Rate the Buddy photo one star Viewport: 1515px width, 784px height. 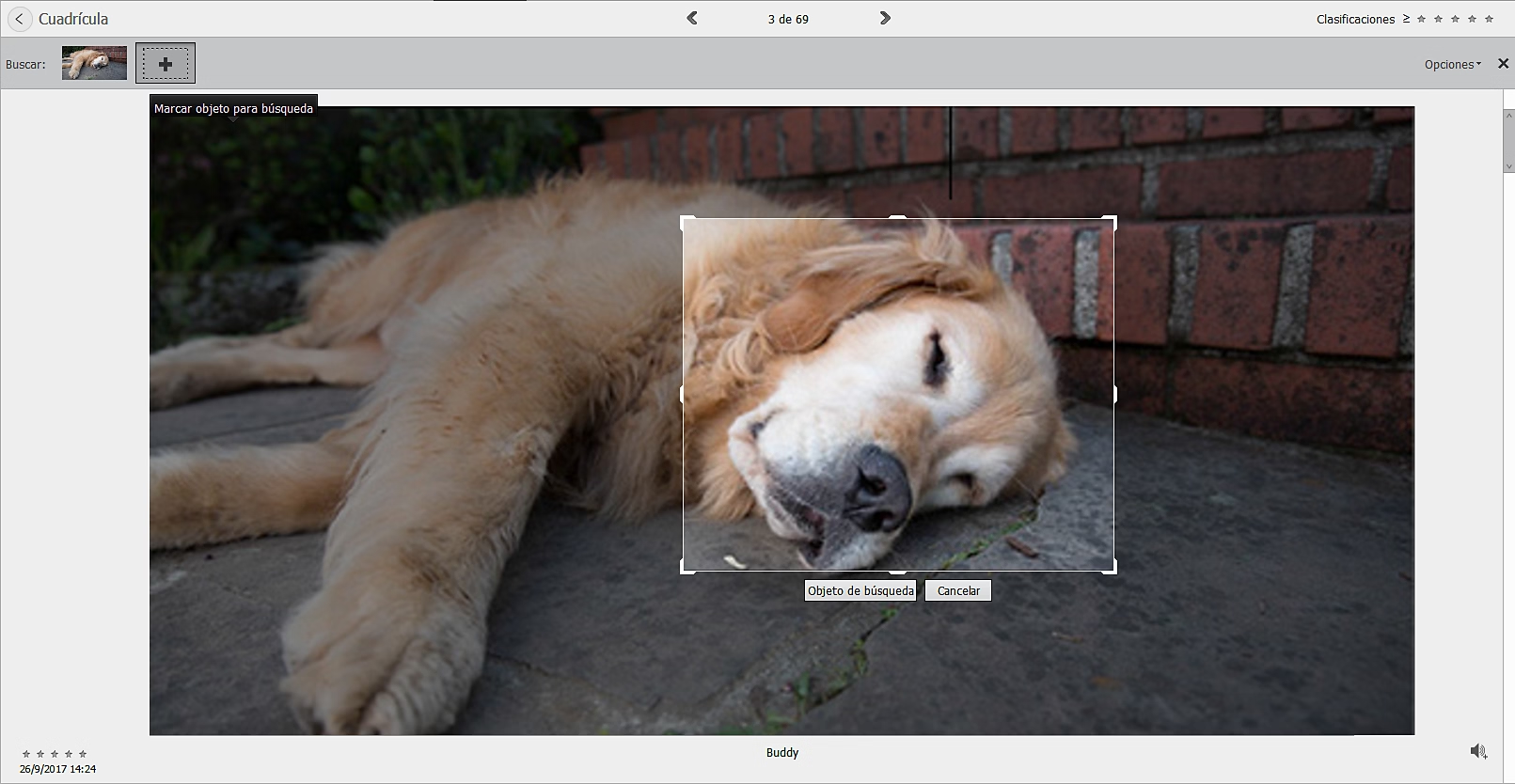(x=26, y=754)
